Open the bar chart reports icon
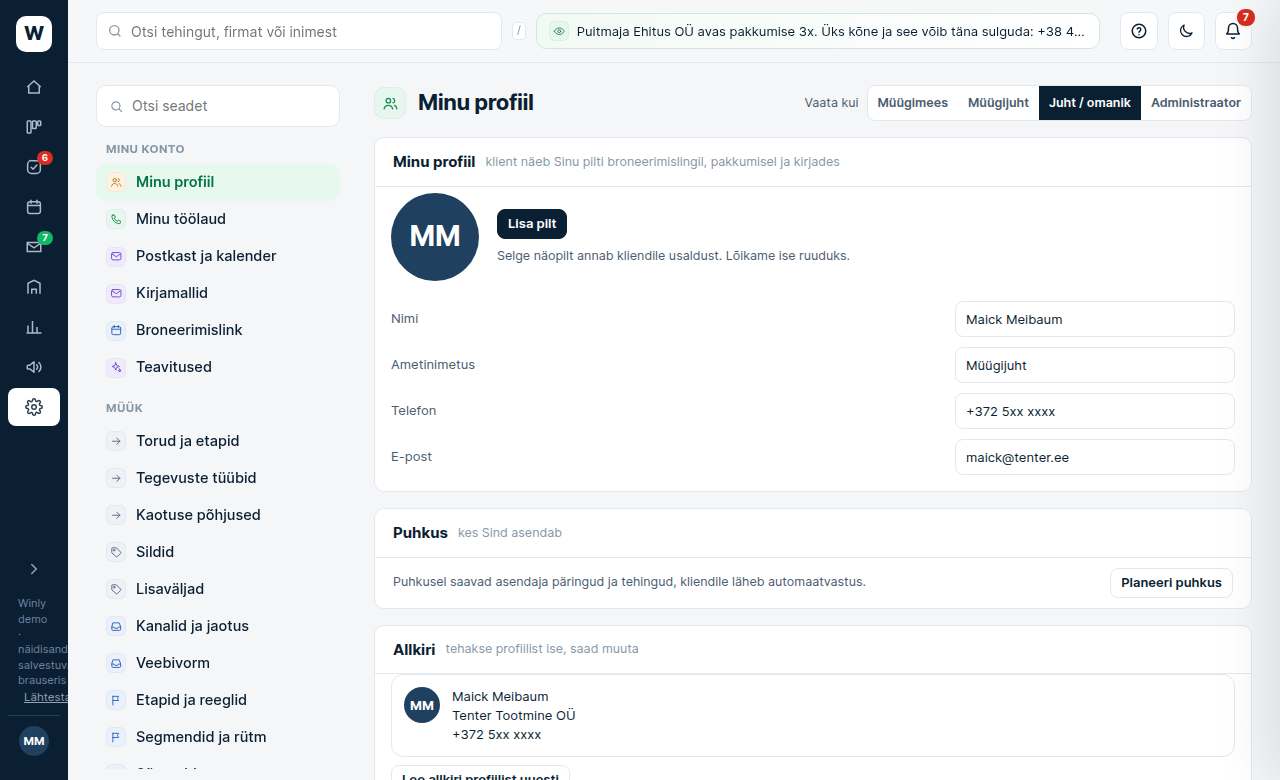 (x=34, y=327)
